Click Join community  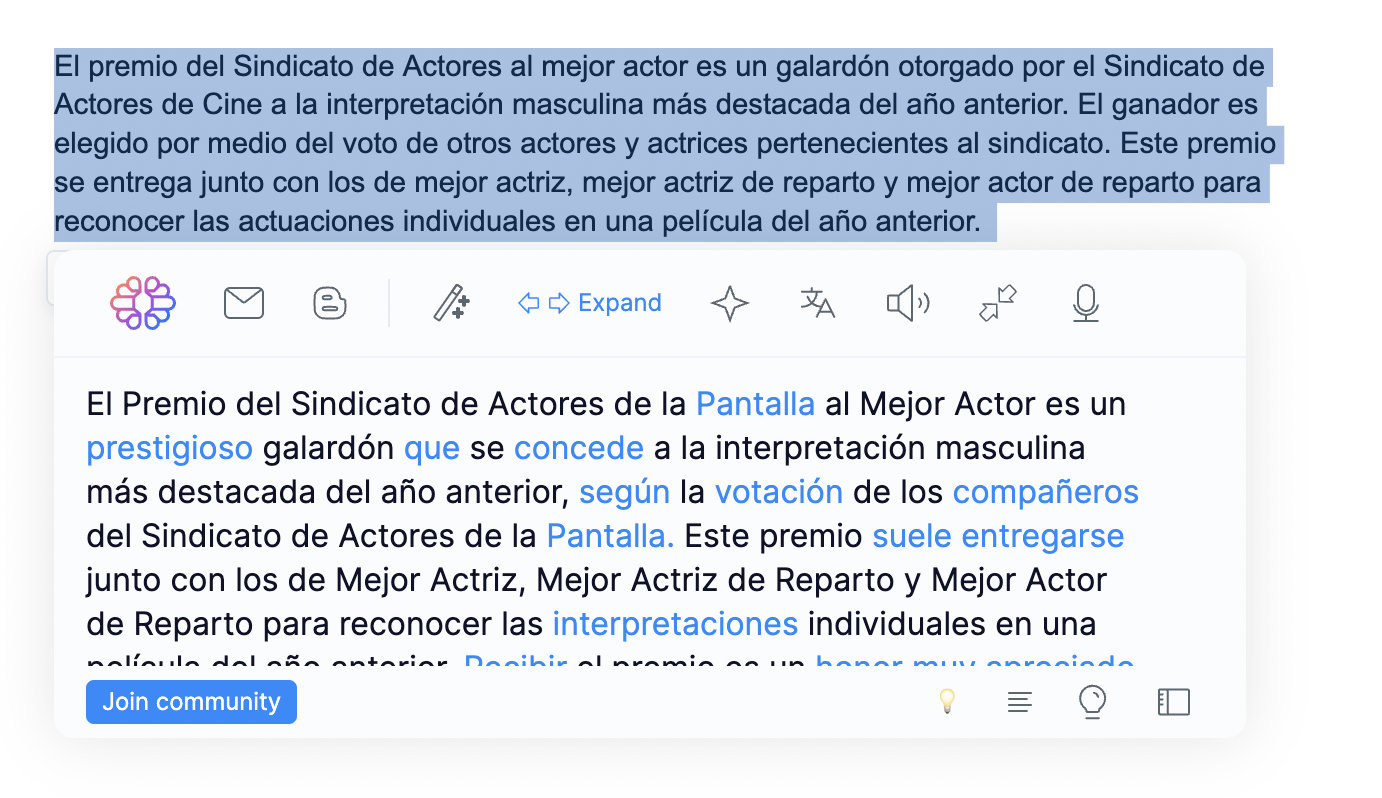(x=190, y=702)
